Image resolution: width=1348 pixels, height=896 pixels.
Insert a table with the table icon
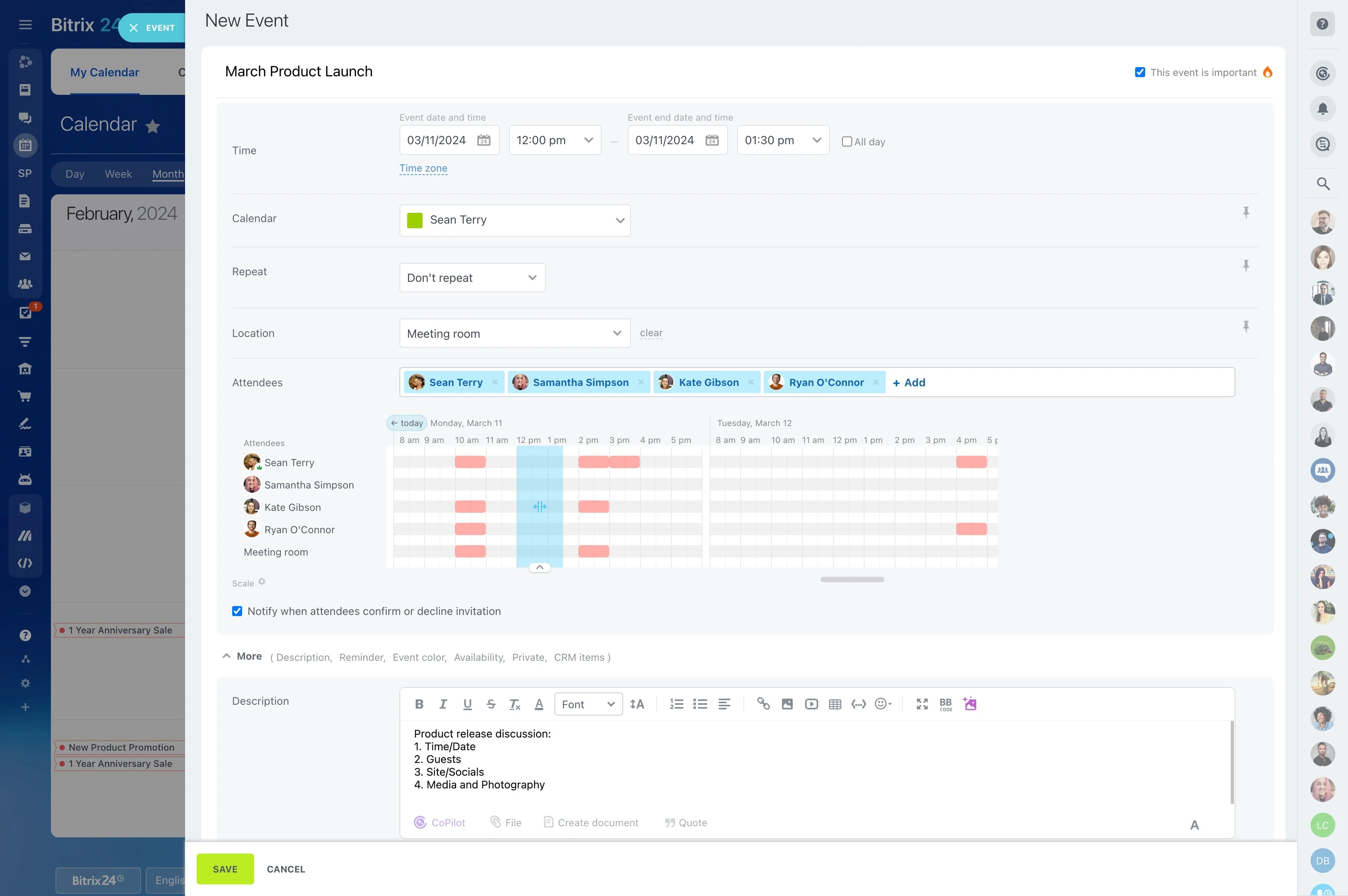coord(835,704)
